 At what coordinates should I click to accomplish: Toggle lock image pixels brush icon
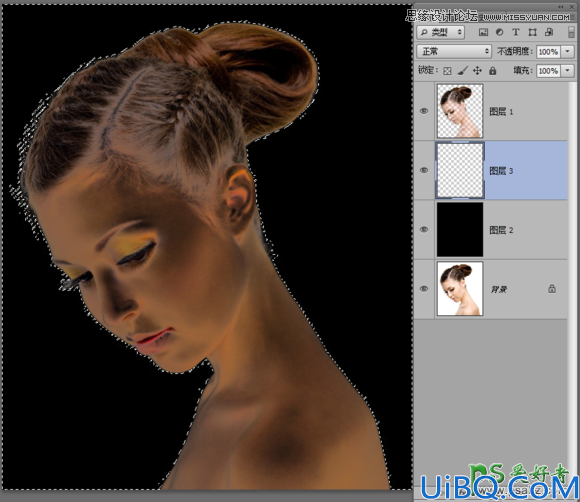tap(462, 71)
